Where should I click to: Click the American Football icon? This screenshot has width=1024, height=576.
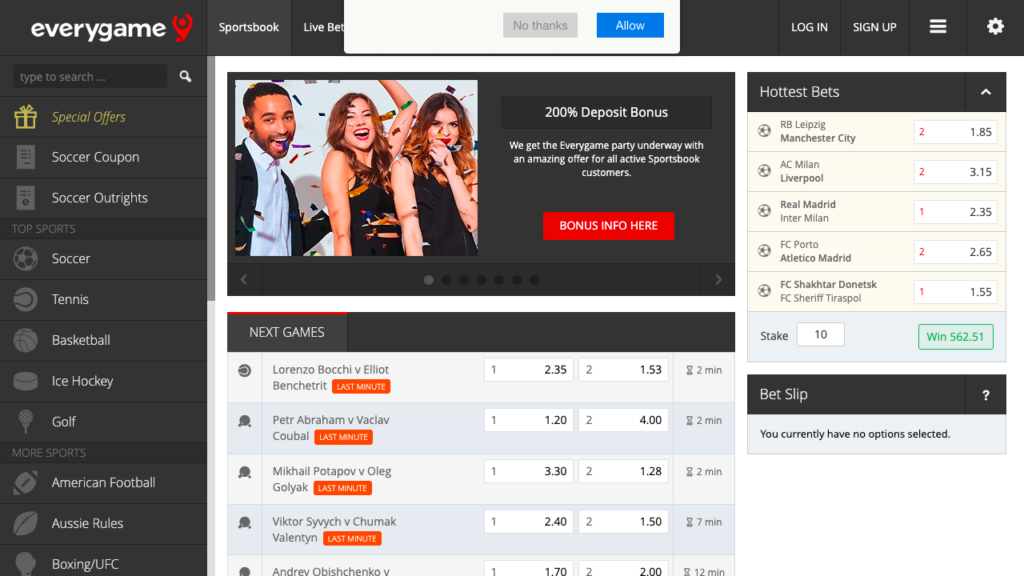pos(25,483)
